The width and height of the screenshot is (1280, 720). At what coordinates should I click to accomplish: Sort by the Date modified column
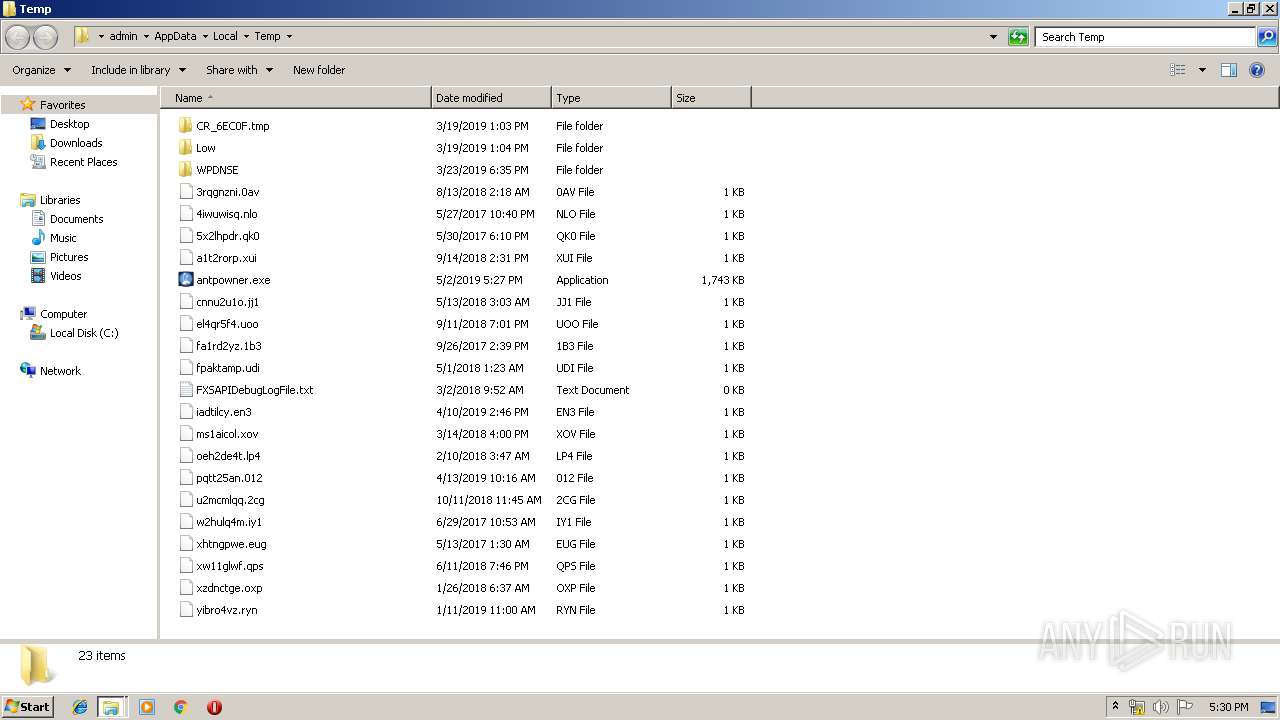pyautogui.click(x=491, y=98)
